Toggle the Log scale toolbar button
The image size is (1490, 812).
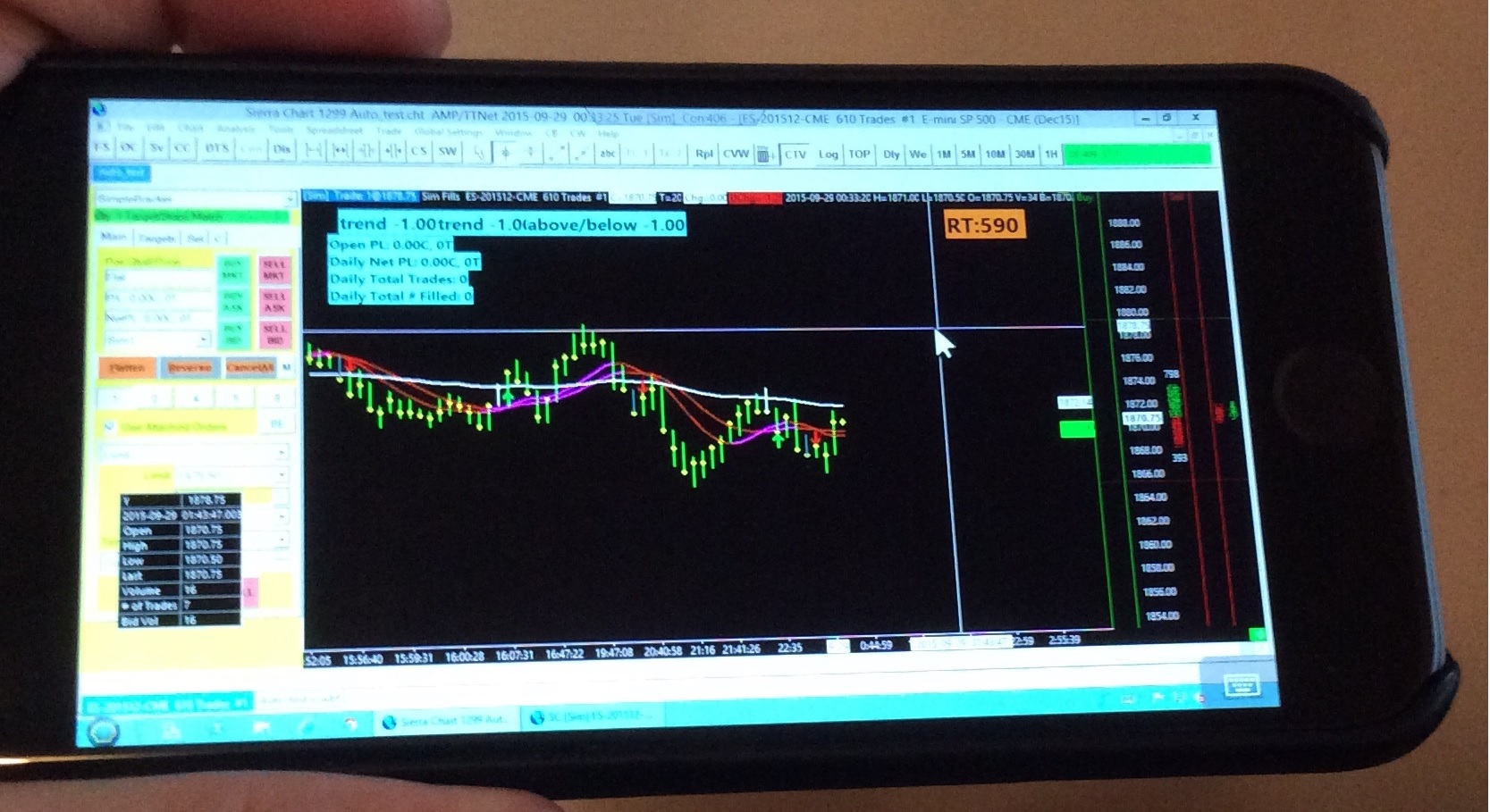pos(829,155)
